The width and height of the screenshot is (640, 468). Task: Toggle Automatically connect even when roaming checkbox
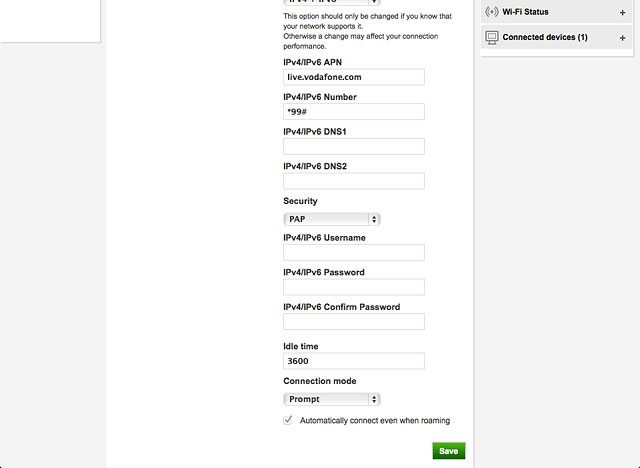[288, 420]
